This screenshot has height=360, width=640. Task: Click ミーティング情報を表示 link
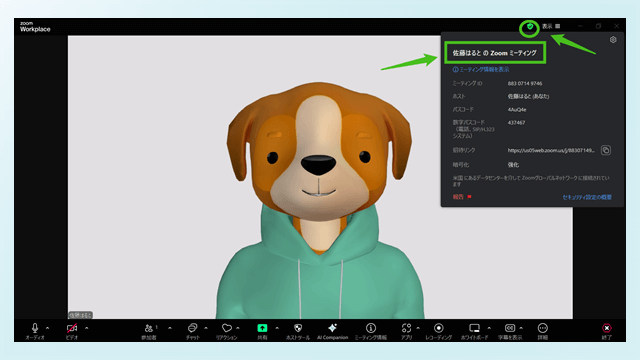click(x=481, y=70)
